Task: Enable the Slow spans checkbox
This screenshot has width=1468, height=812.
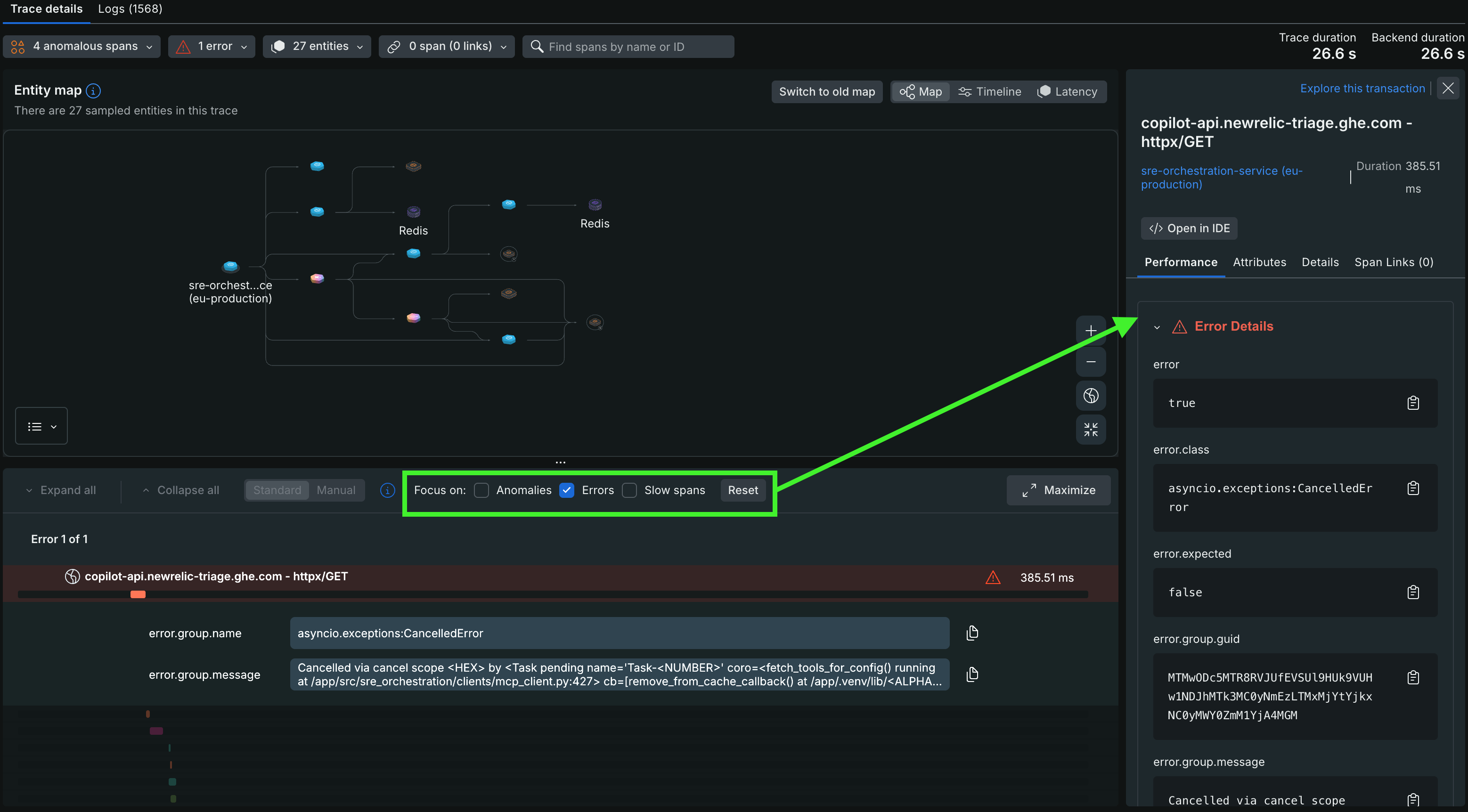Action: tap(629, 490)
